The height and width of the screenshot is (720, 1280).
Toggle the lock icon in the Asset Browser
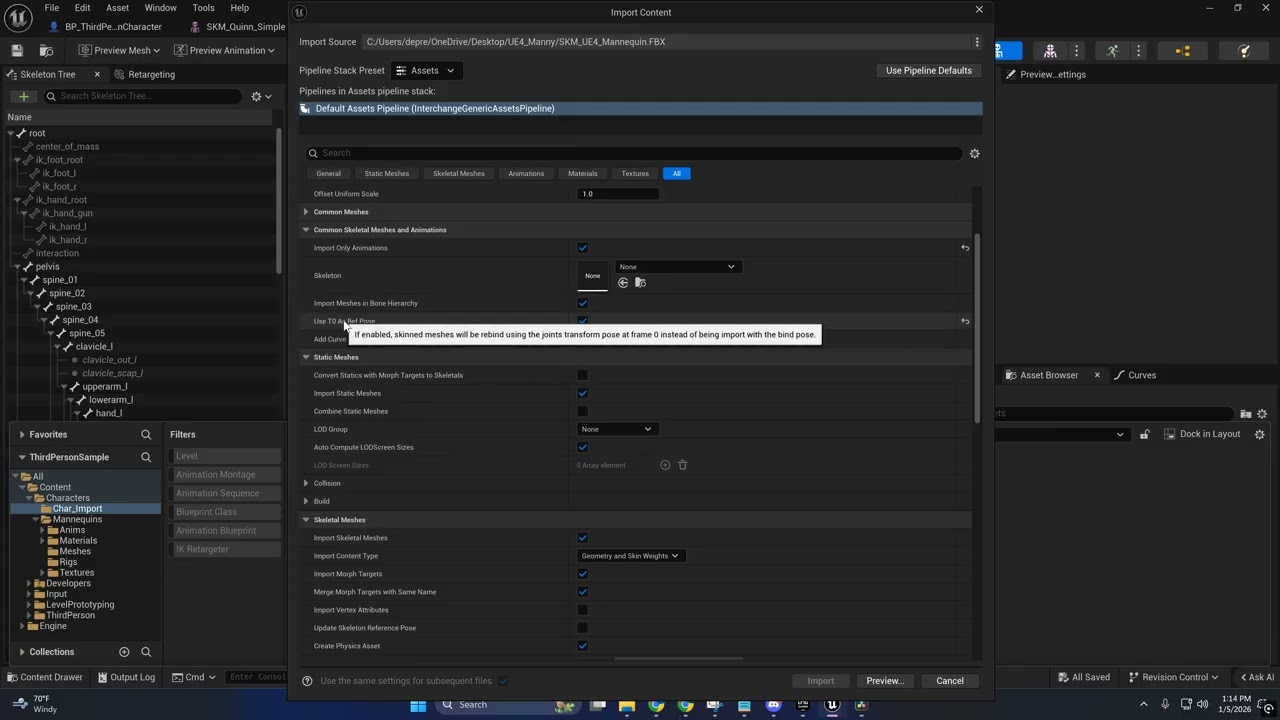click(1145, 434)
